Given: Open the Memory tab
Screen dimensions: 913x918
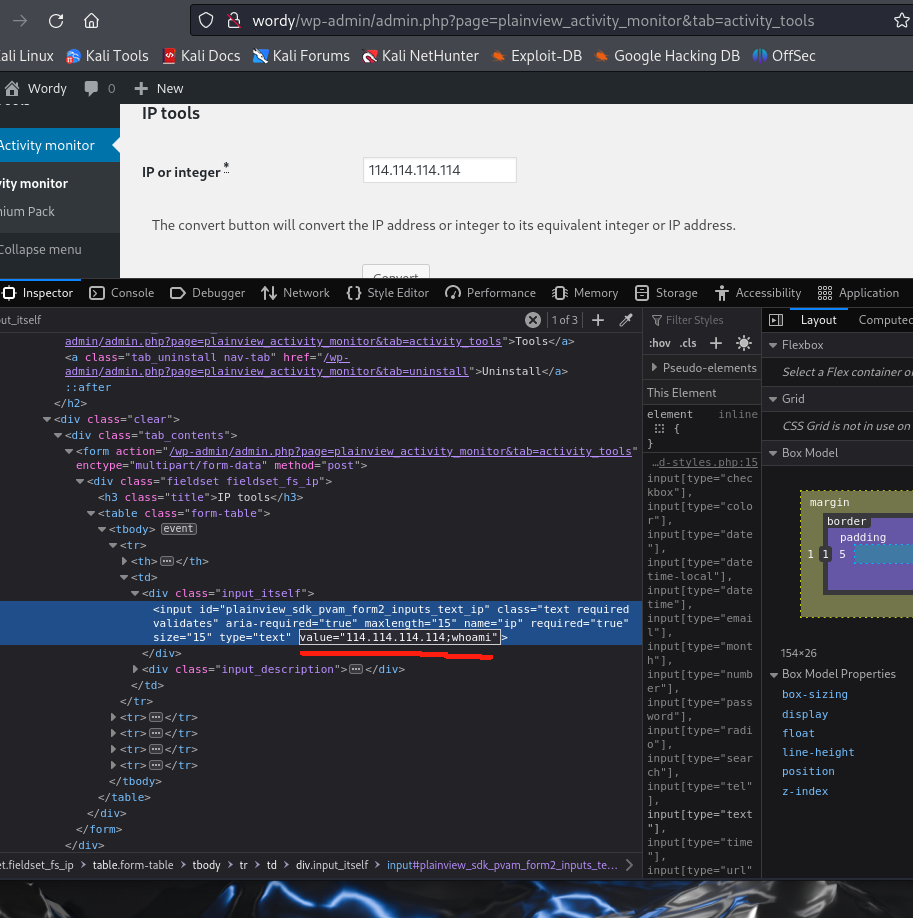Looking at the screenshot, I should pyautogui.click(x=585, y=293).
